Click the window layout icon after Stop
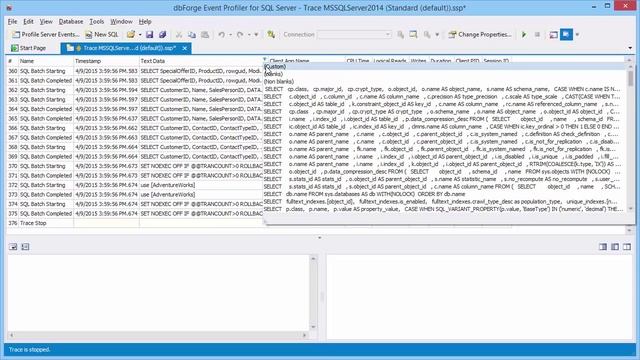This screenshot has width=640, height=360. 553,35
